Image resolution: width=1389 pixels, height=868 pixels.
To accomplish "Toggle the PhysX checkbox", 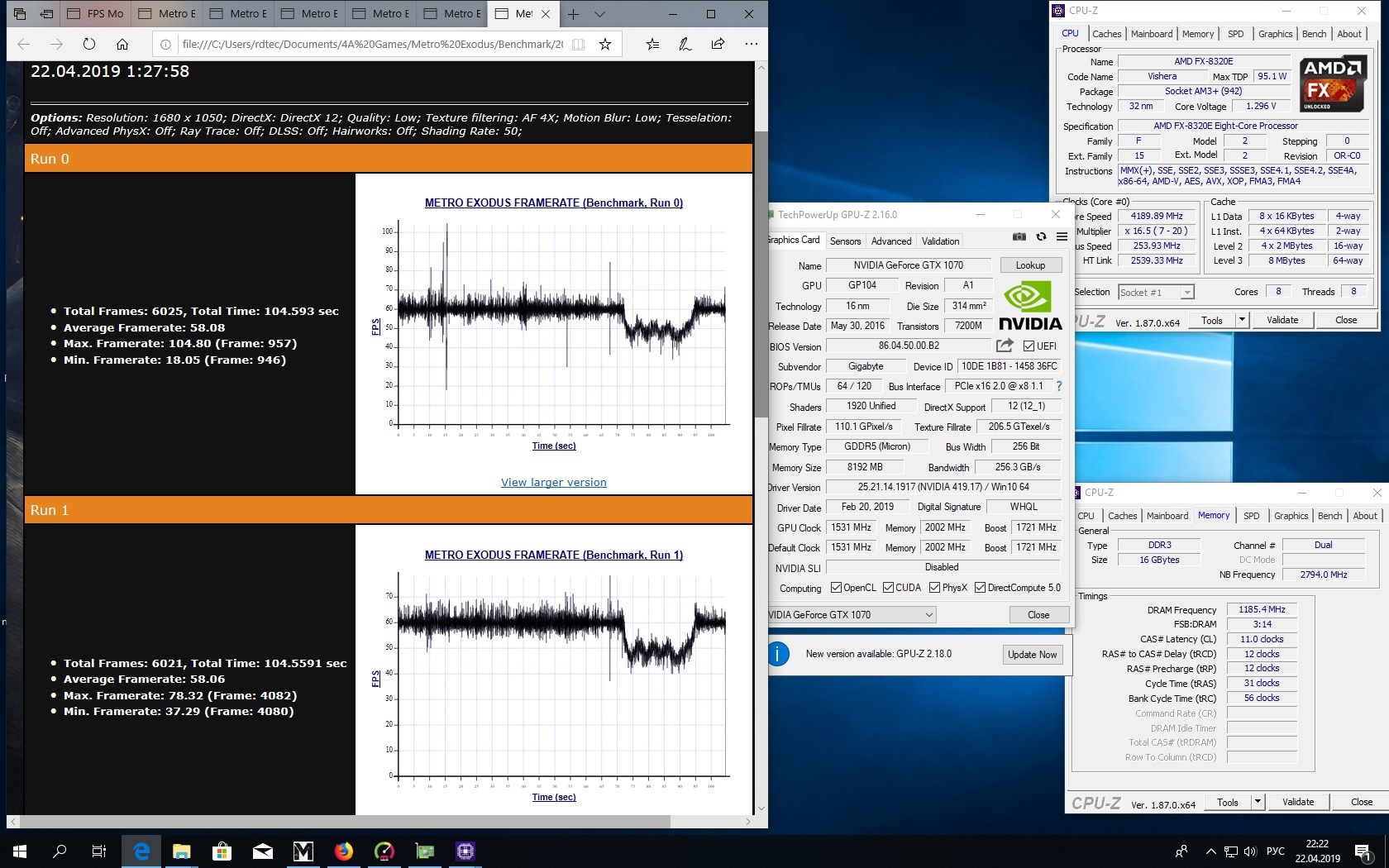I will pyautogui.click(x=934, y=588).
